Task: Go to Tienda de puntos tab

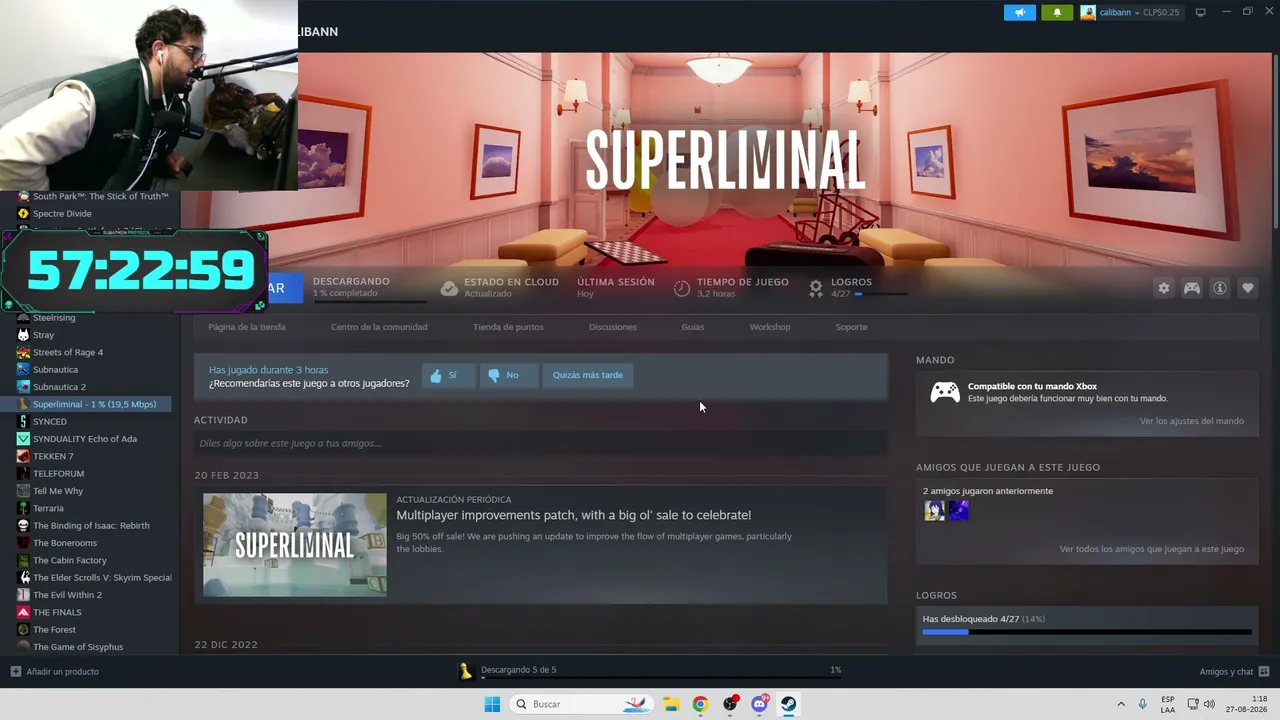Action: 508,327
